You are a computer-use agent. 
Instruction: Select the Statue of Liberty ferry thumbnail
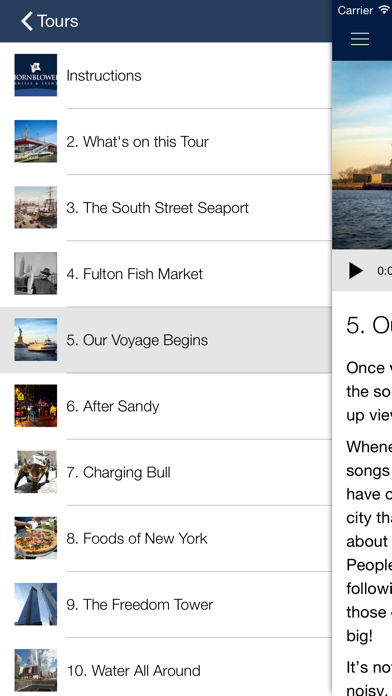click(36, 340)
